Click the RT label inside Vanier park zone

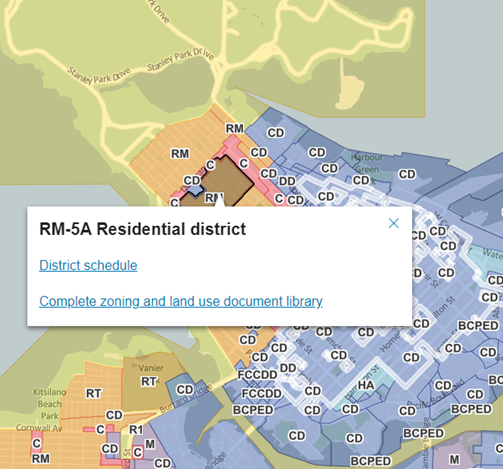tap(149, 381)
